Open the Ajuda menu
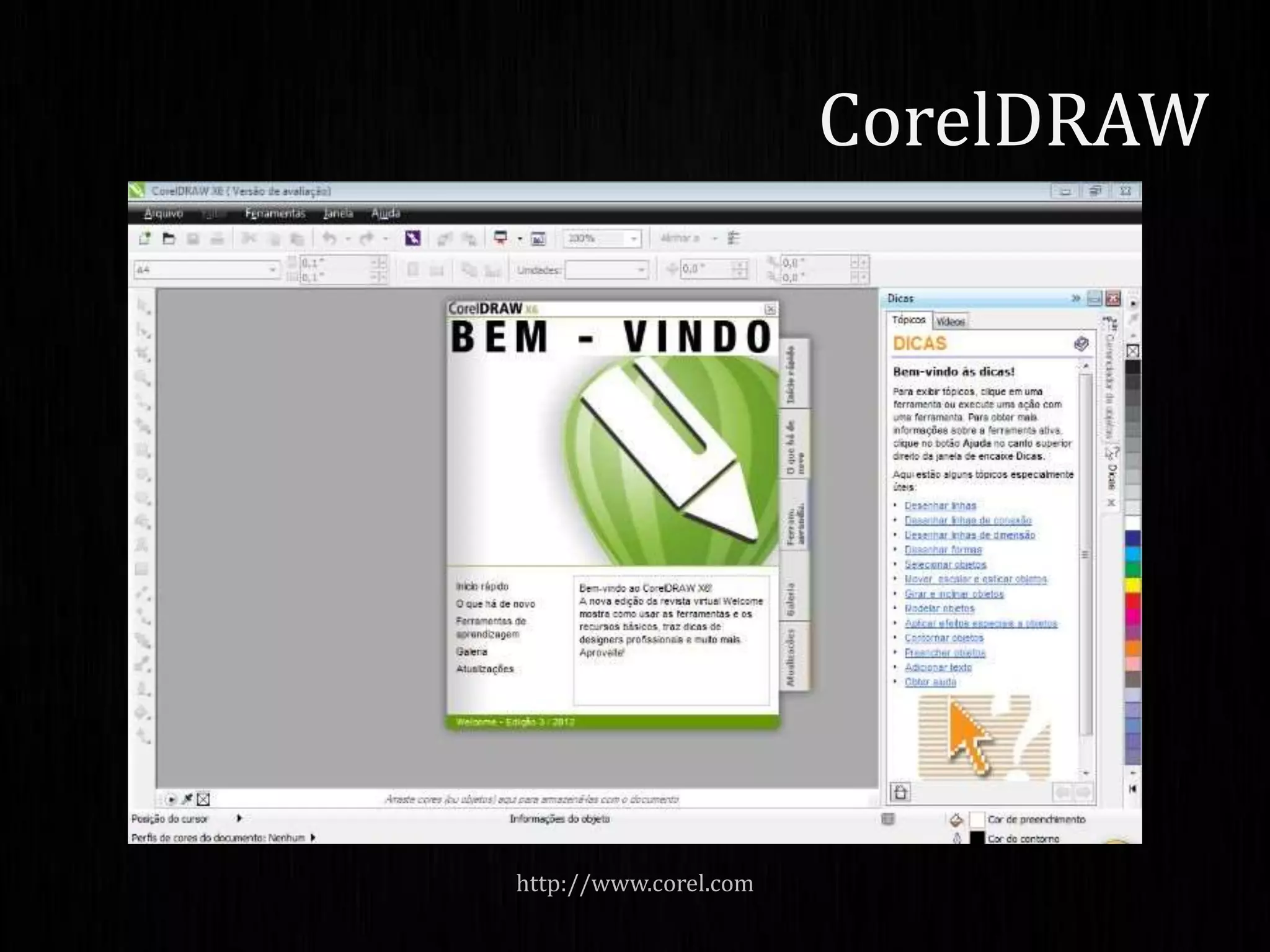Viewport: 1270px width, 952px height. (x=386, y=214)
